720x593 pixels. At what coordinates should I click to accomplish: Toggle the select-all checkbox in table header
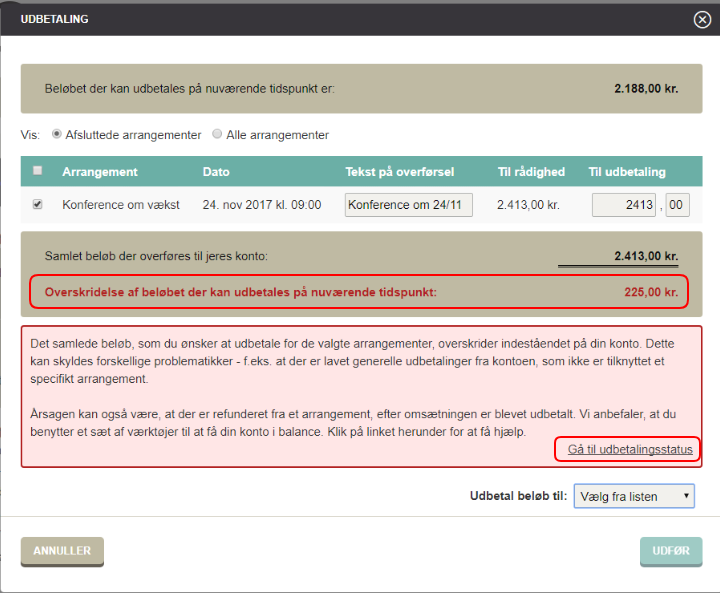tap(38, 171)
